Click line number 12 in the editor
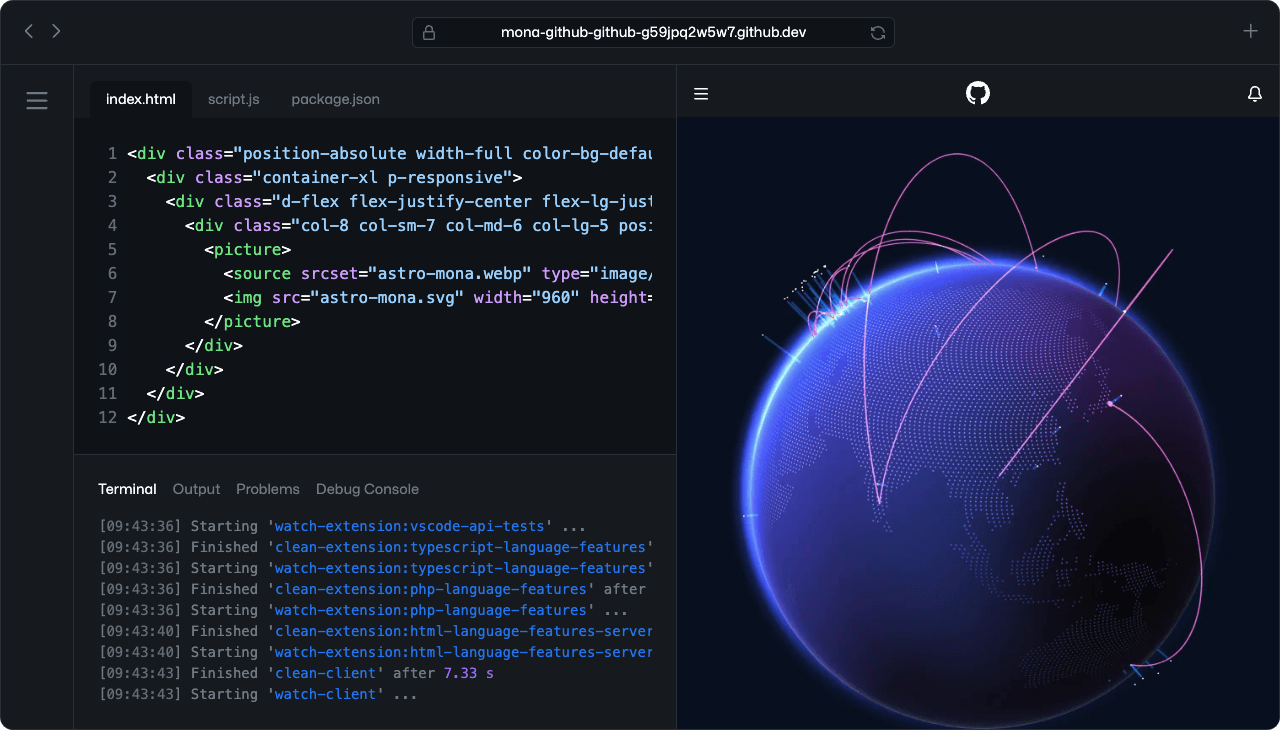This screenshot has width=1280, height=730. click(108, 418)
